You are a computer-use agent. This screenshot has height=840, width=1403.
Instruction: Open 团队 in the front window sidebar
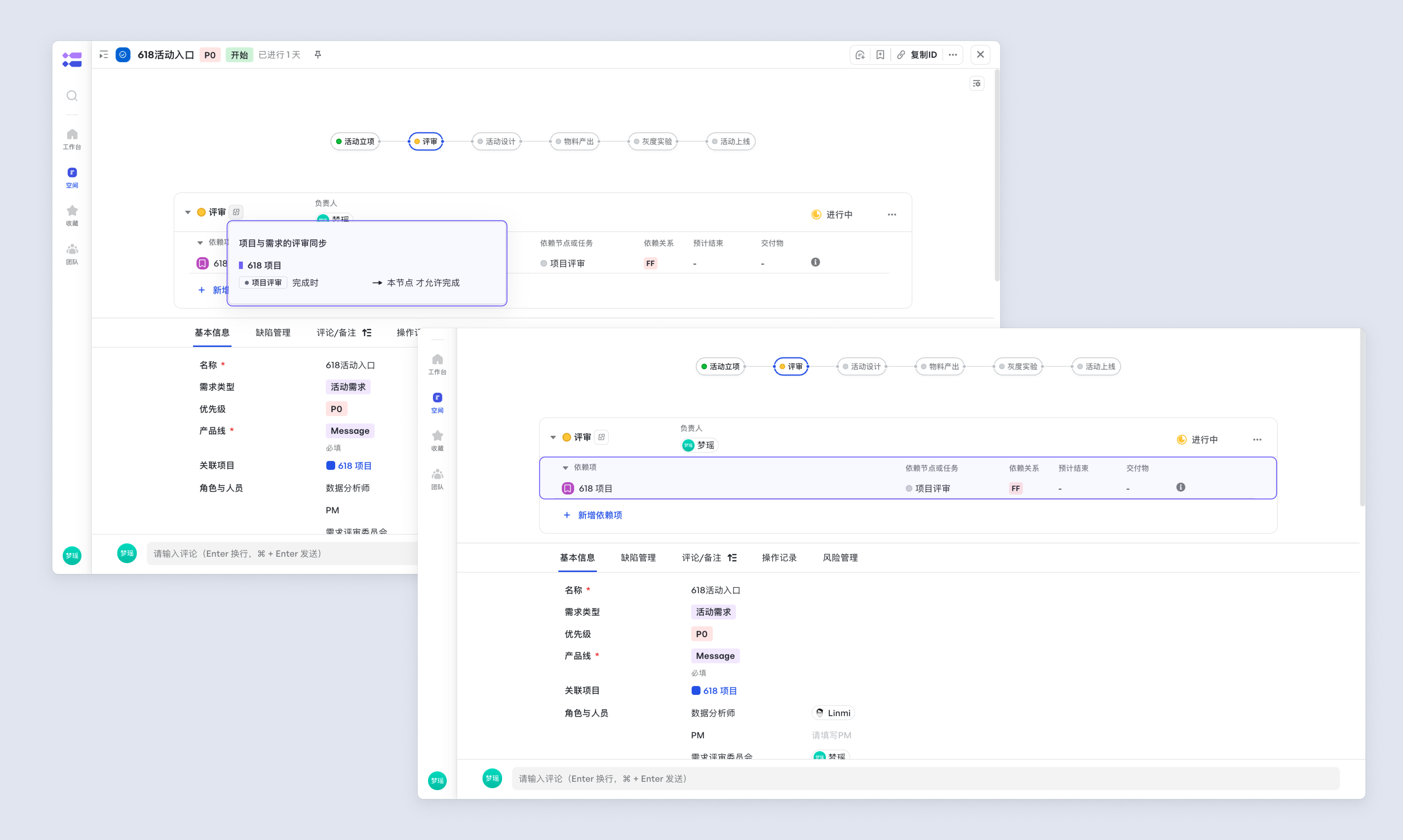coord(437,479)
